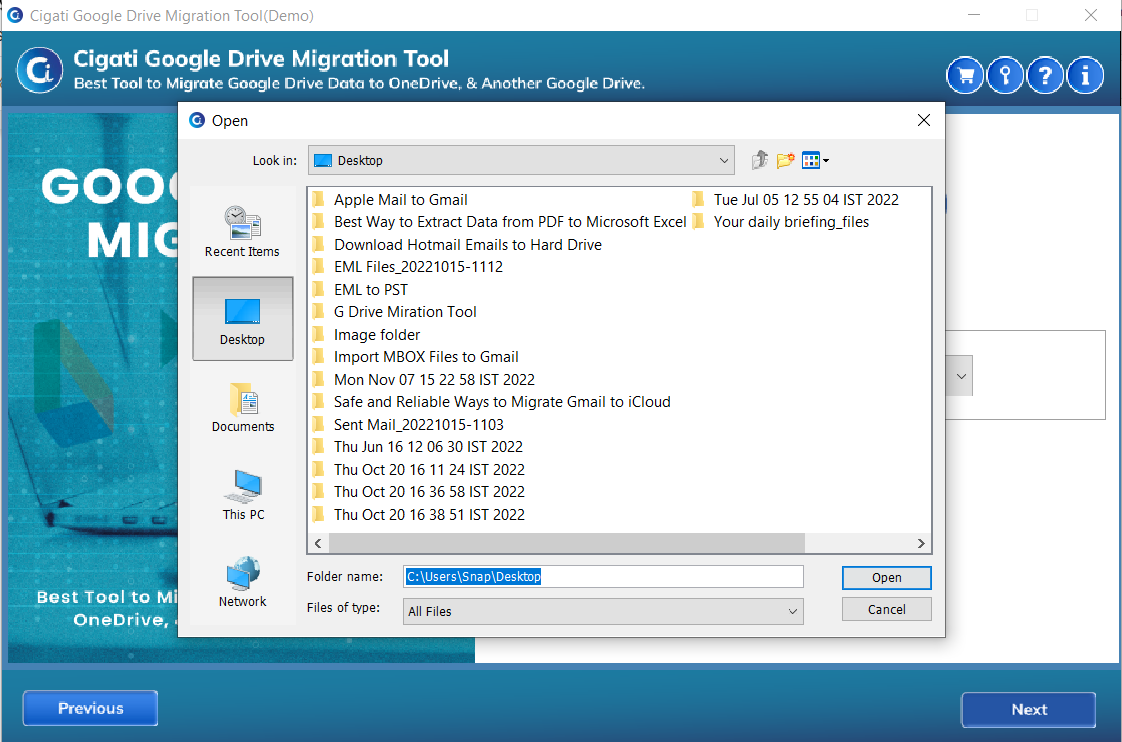Viewport: 1122px width, 742px height.
Task: Click the Folder name input field
Action: point(603,577)
